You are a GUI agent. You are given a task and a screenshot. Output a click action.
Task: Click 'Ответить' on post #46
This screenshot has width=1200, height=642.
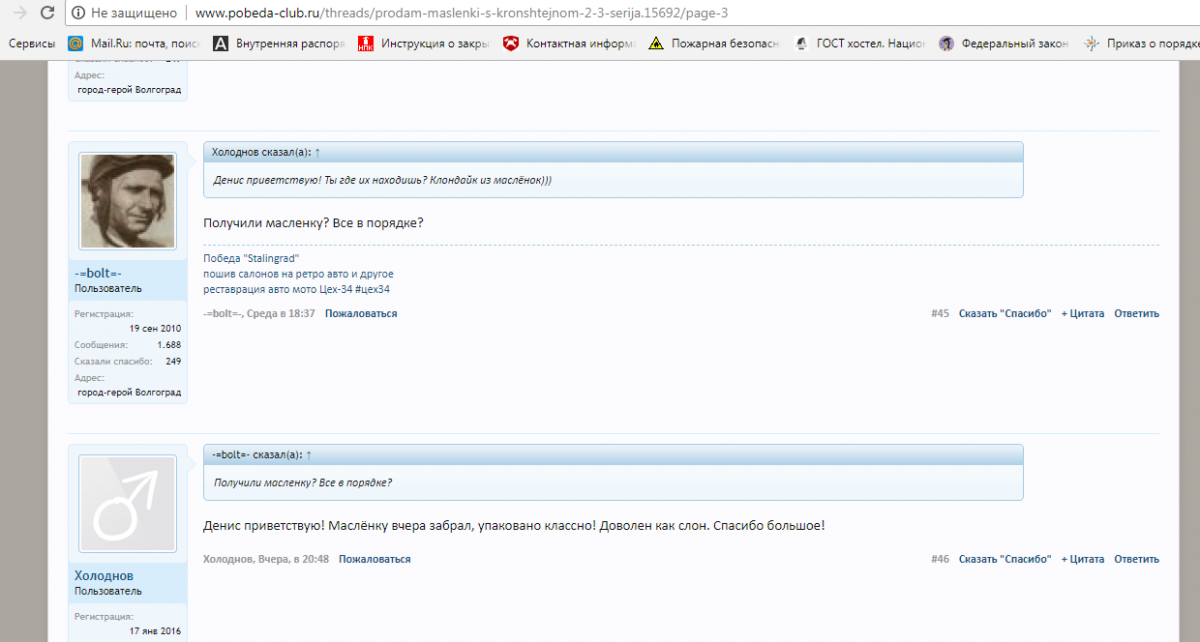coord(1136,560)
